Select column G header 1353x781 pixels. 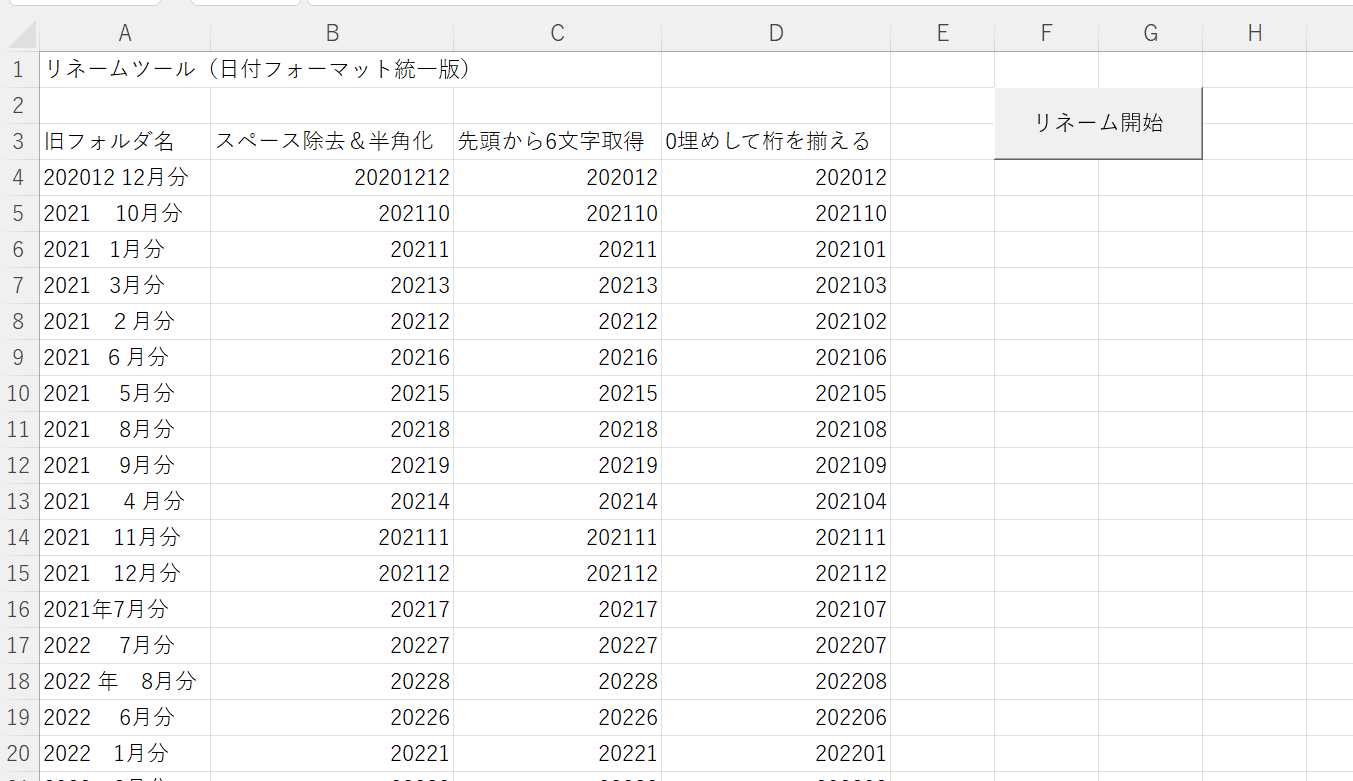(1150, 33)
